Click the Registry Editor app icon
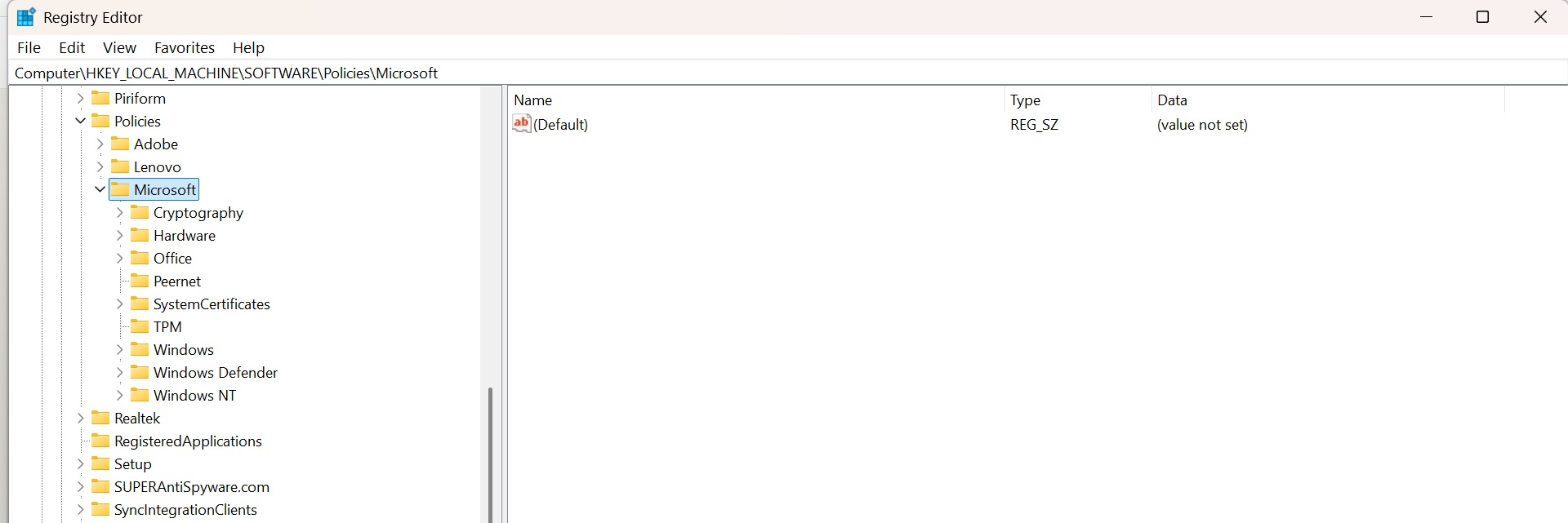Viewport: 1568px width, 523px height. click(26, 16)
